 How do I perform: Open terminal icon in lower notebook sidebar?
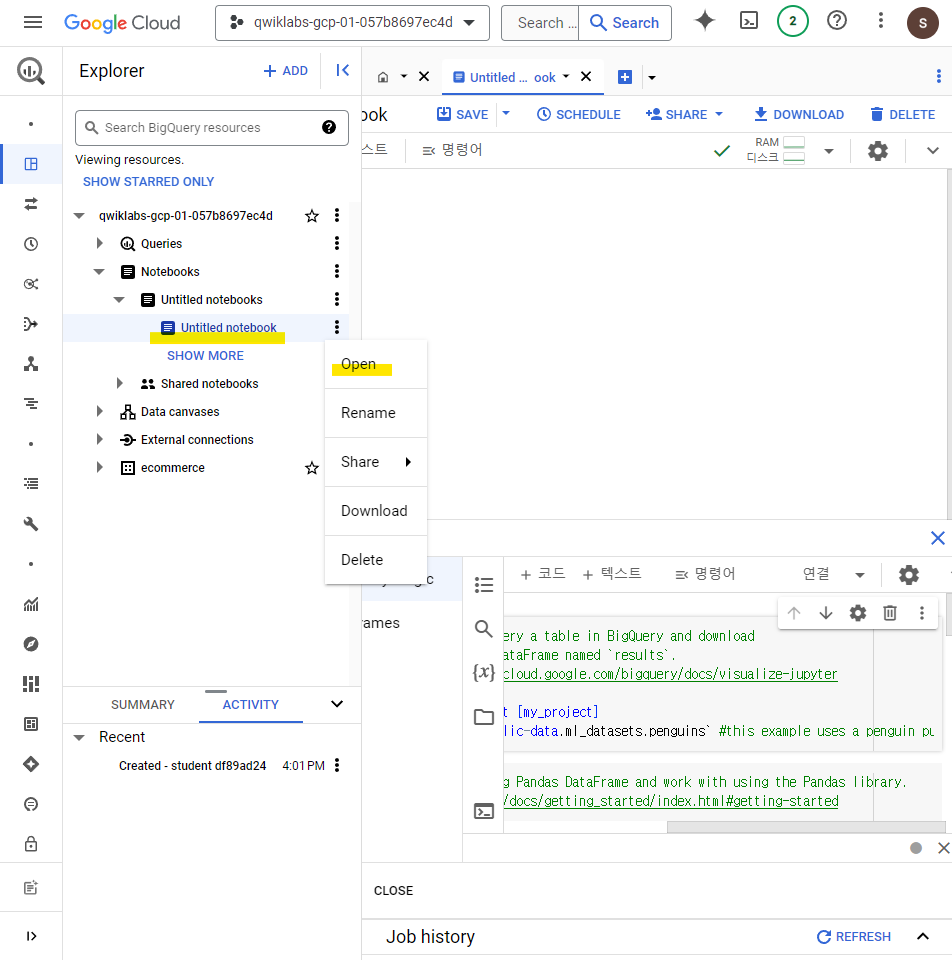click(x=484, y=812)
